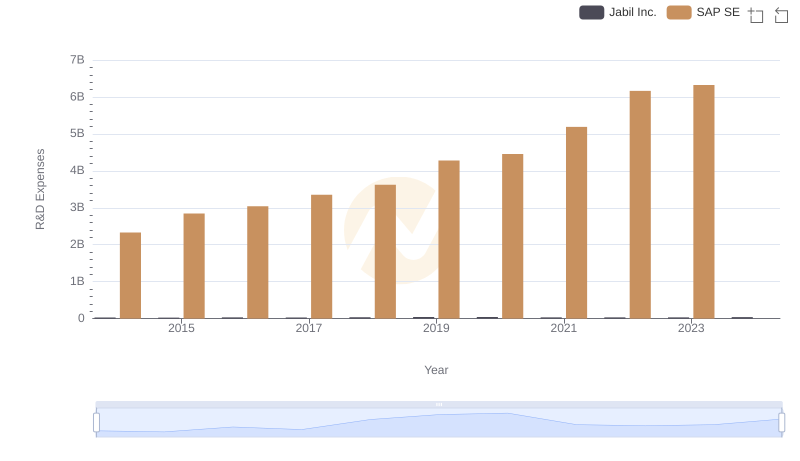Viewport: 800px width, 461px height.
Task: Click the trend preview inside the zoom slider
Action: coord(439,423)
